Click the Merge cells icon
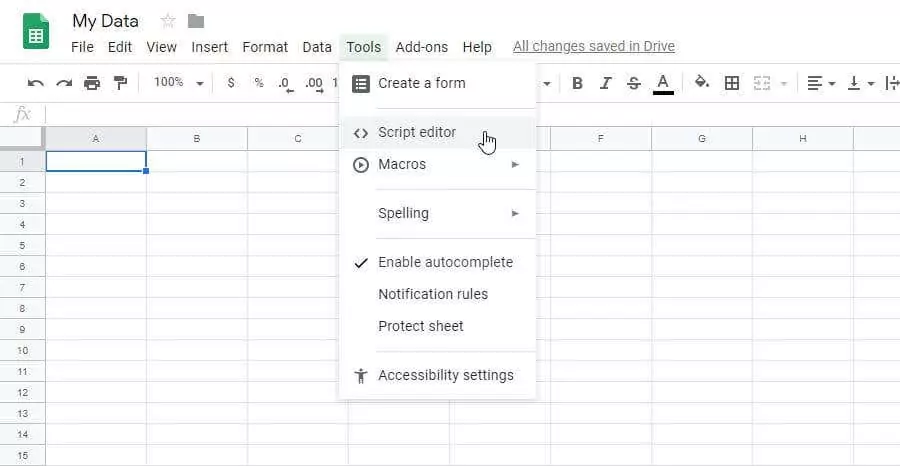Screen dimensions: 900x466 pyautogui.click(x=762, y=83)
